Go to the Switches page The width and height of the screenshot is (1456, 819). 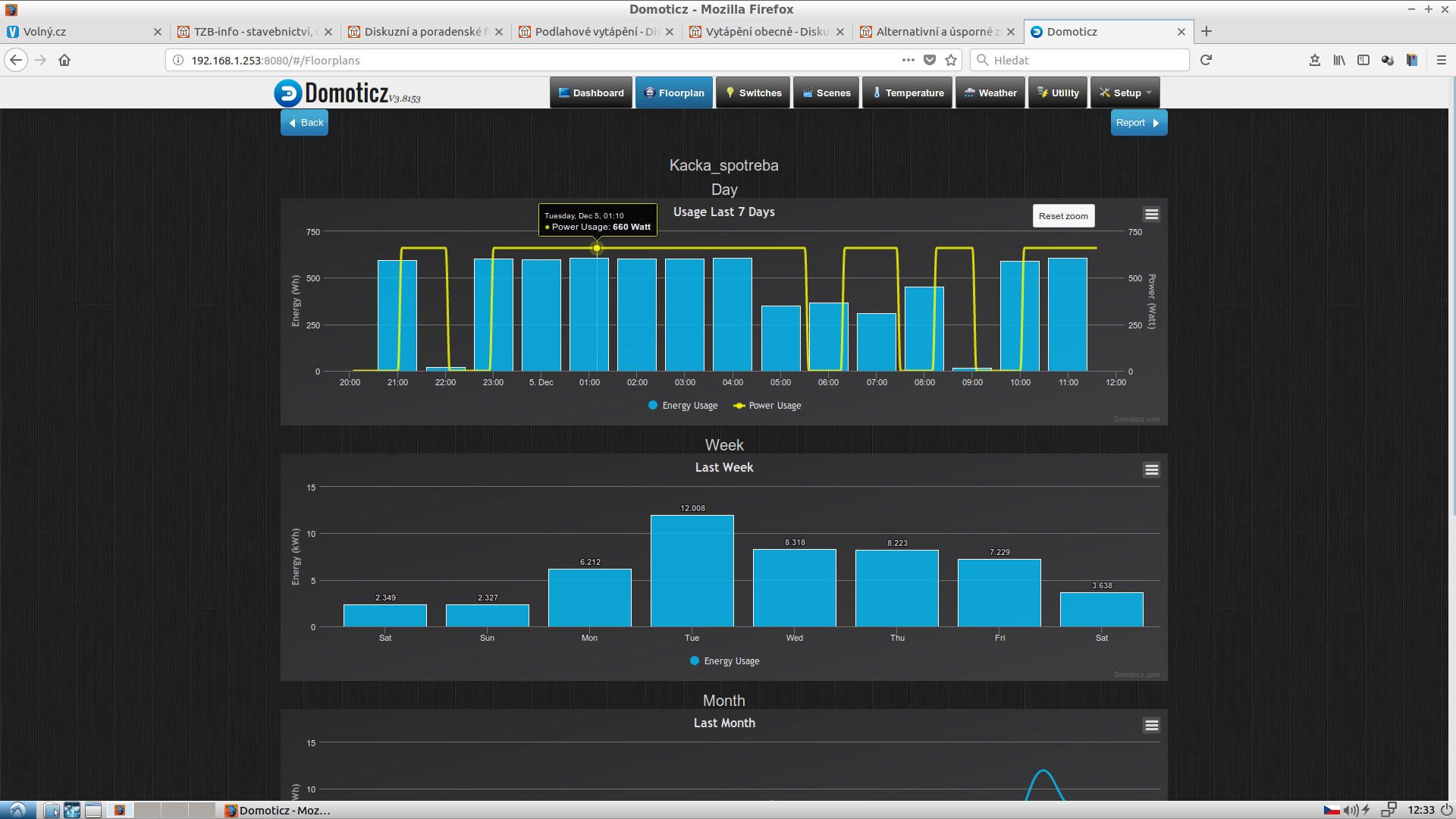point(753,93)
